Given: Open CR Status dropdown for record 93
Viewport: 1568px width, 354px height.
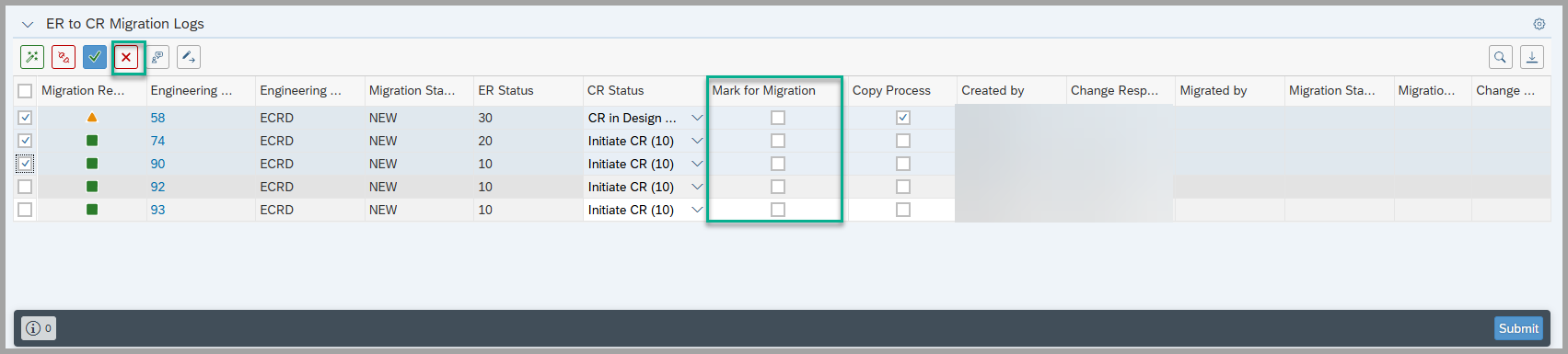Looking at the screenshot, I should [x=697, y=210].
